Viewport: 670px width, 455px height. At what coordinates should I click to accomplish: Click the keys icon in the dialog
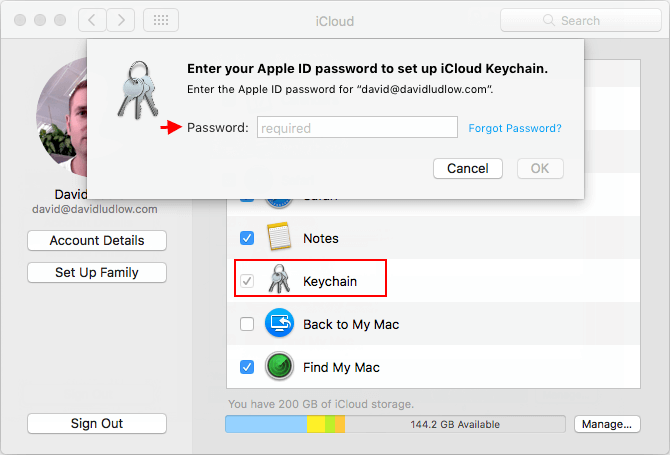point(138,90)
